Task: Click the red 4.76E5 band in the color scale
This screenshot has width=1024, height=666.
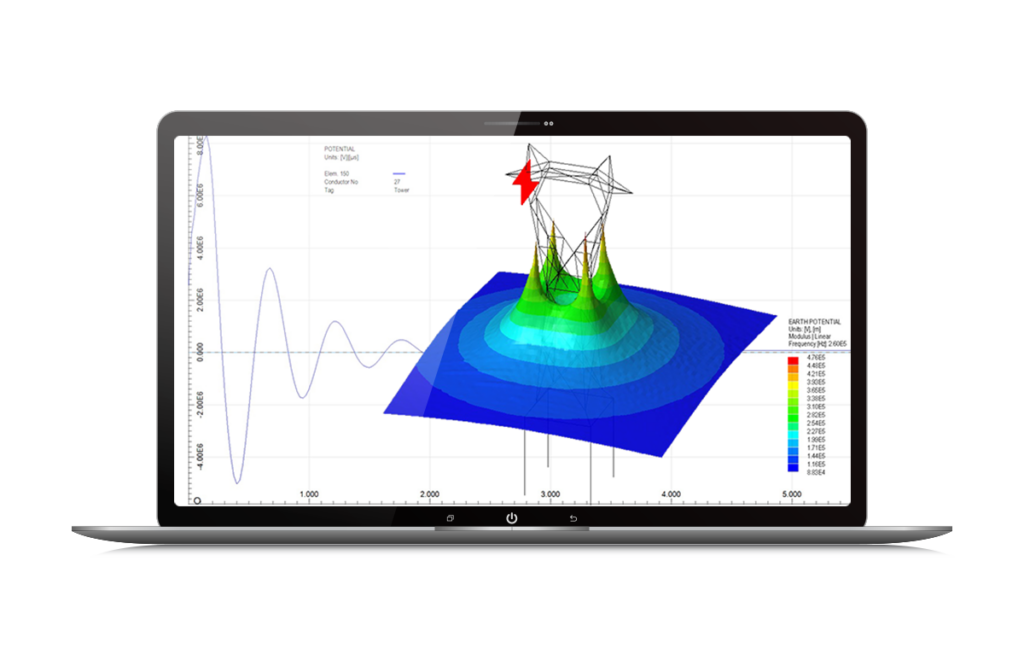Action: (x=793, y=359)
